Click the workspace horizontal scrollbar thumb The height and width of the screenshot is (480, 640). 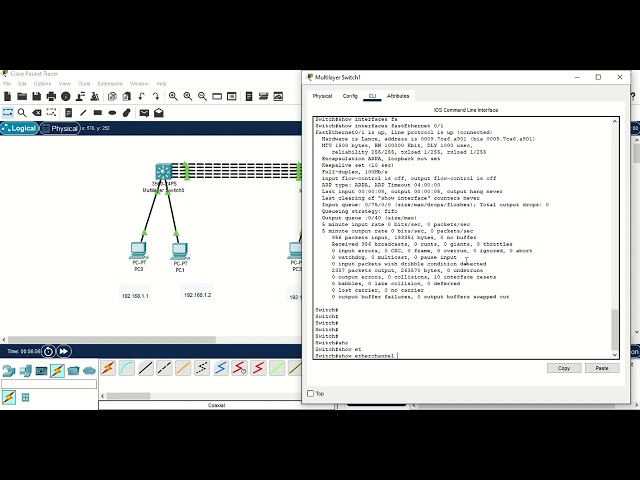click(x=111, y=340)
